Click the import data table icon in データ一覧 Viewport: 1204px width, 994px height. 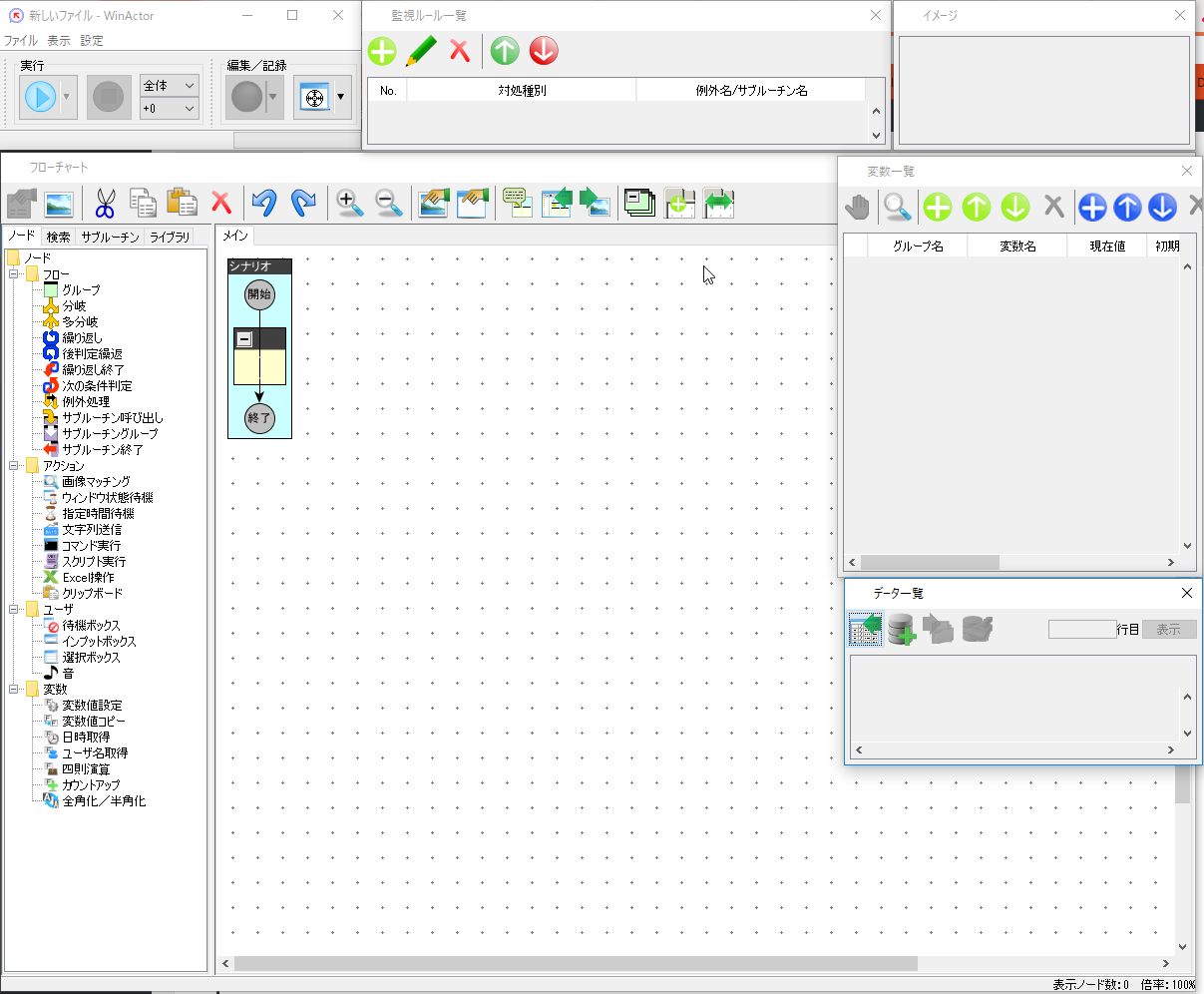click(x=865, y=629)
